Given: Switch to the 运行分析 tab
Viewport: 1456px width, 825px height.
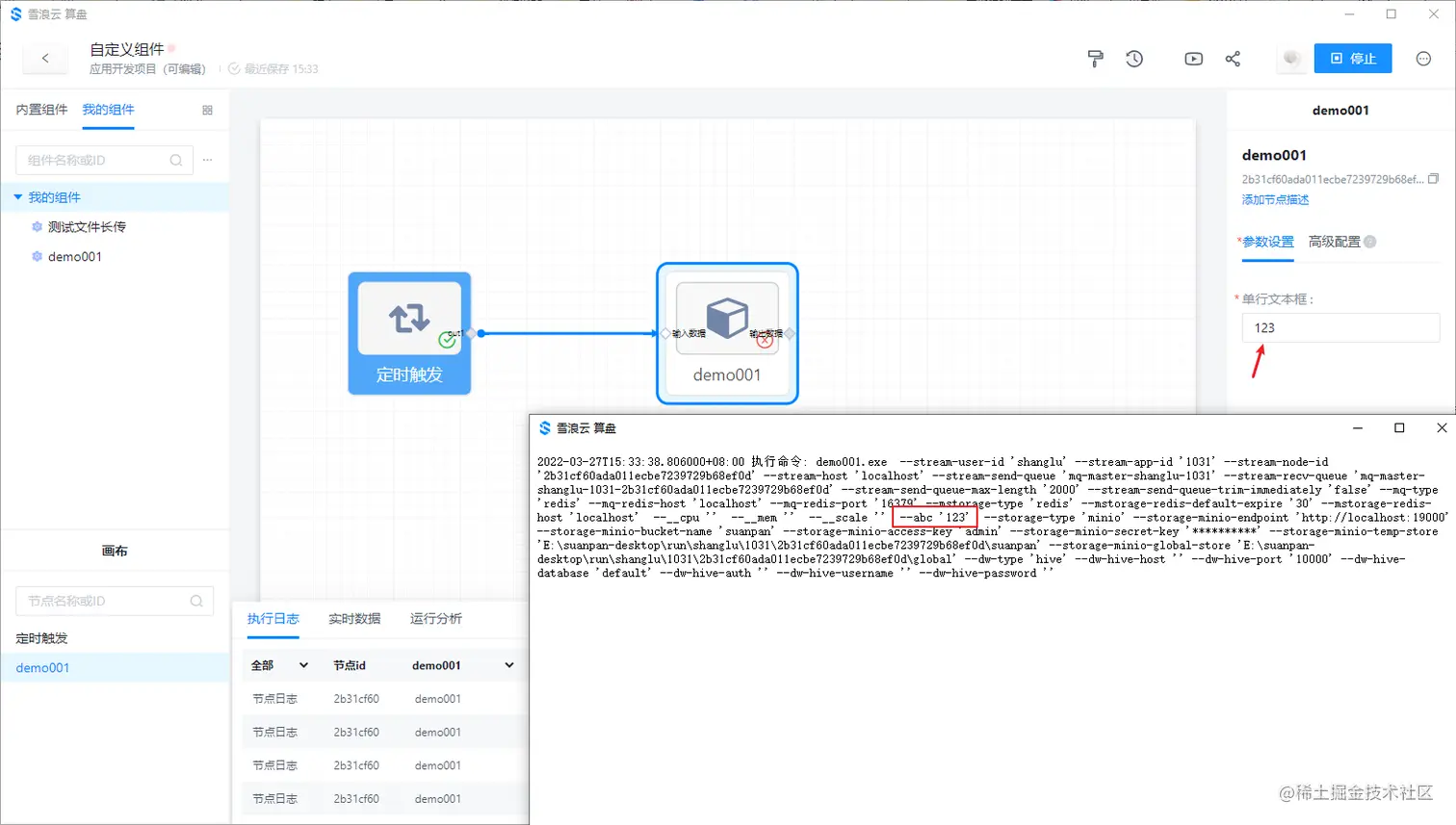Looking at the screenshot, I should [436, 619].
